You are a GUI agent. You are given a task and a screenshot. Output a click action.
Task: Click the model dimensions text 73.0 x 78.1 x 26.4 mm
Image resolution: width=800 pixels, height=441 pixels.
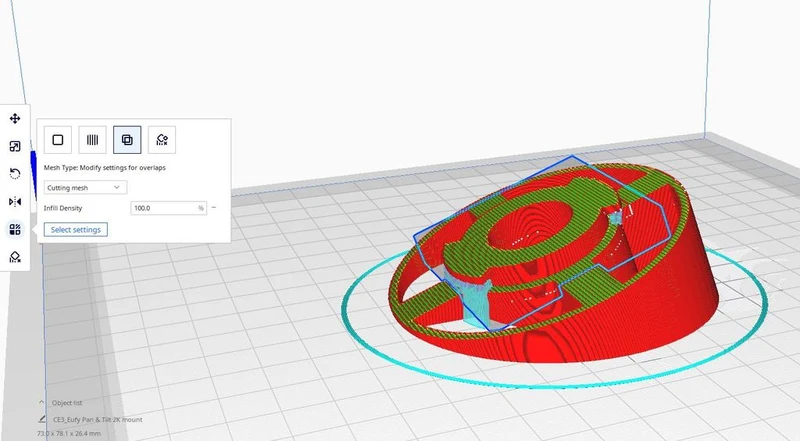69,433
